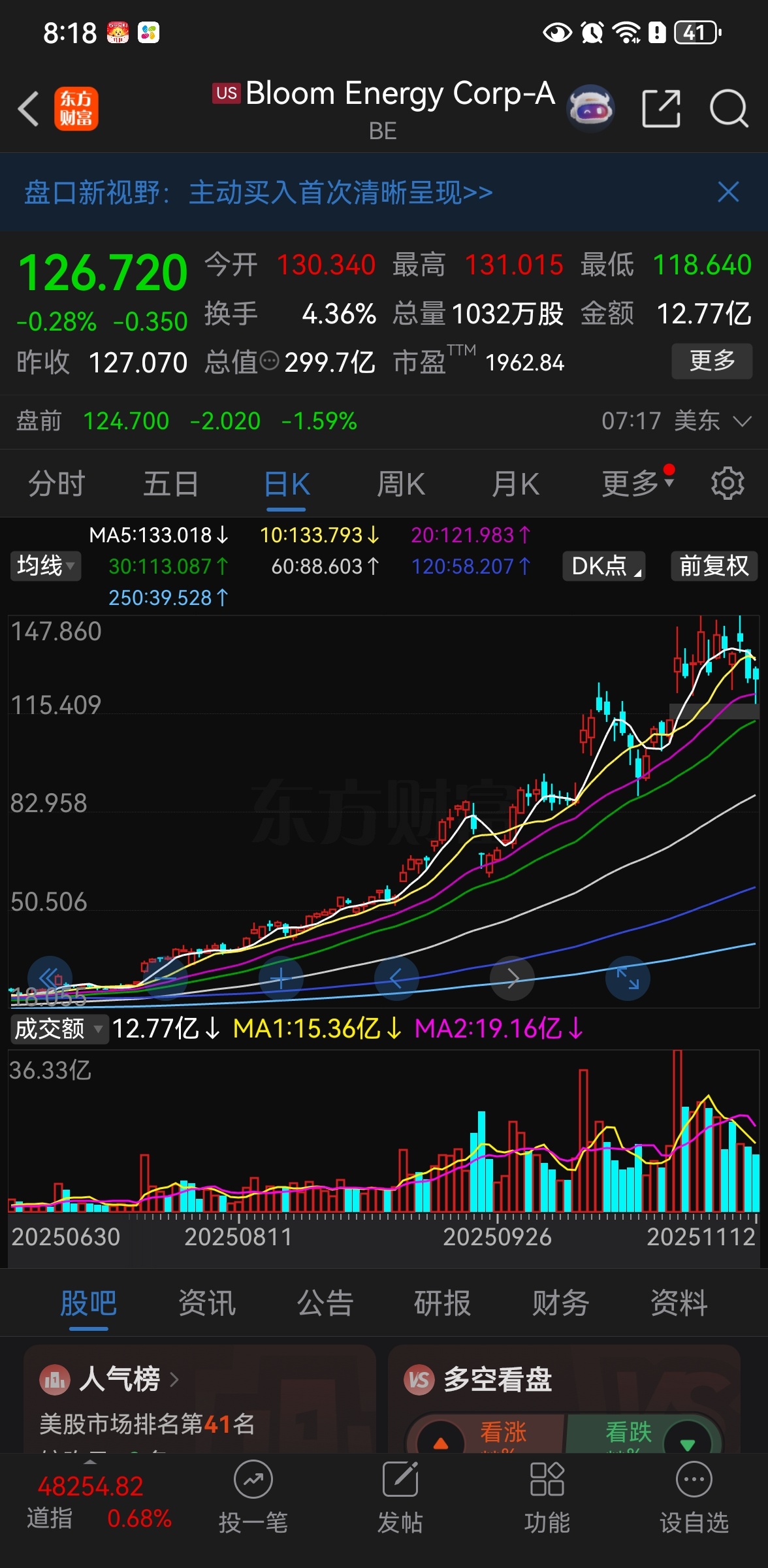Select the 日K chart tab
Screen dimensions: 768x1568
coord(287,484)
